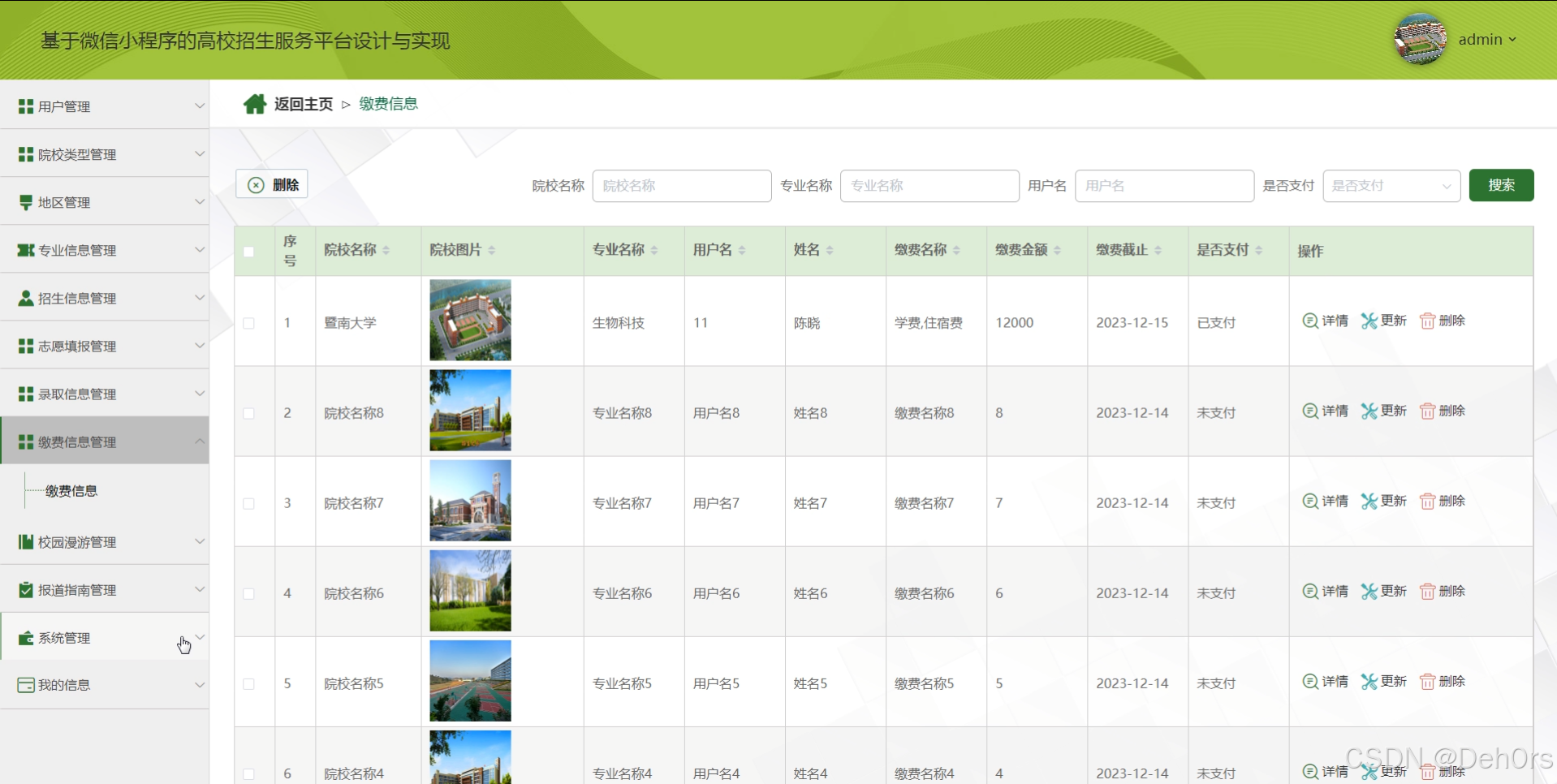Click 删除 trash icon for 暨南大学 row
1557x784 pixels.
tap(1427, 321)
